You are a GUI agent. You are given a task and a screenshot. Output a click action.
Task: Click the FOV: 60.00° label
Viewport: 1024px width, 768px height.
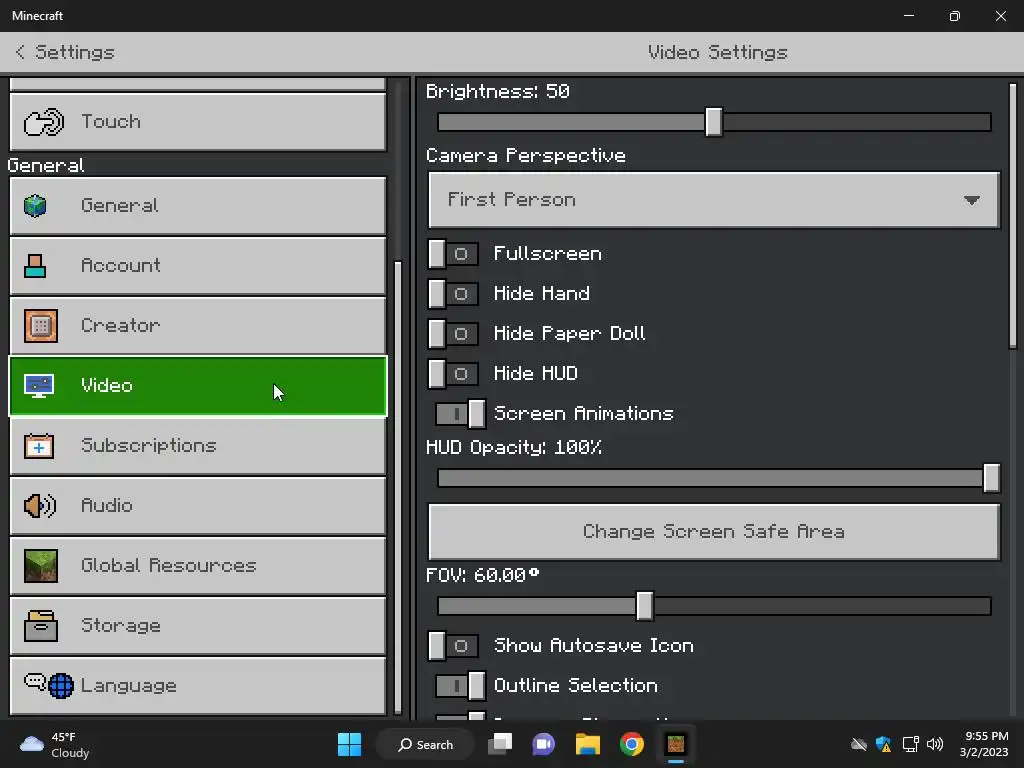tap(483, 575)
